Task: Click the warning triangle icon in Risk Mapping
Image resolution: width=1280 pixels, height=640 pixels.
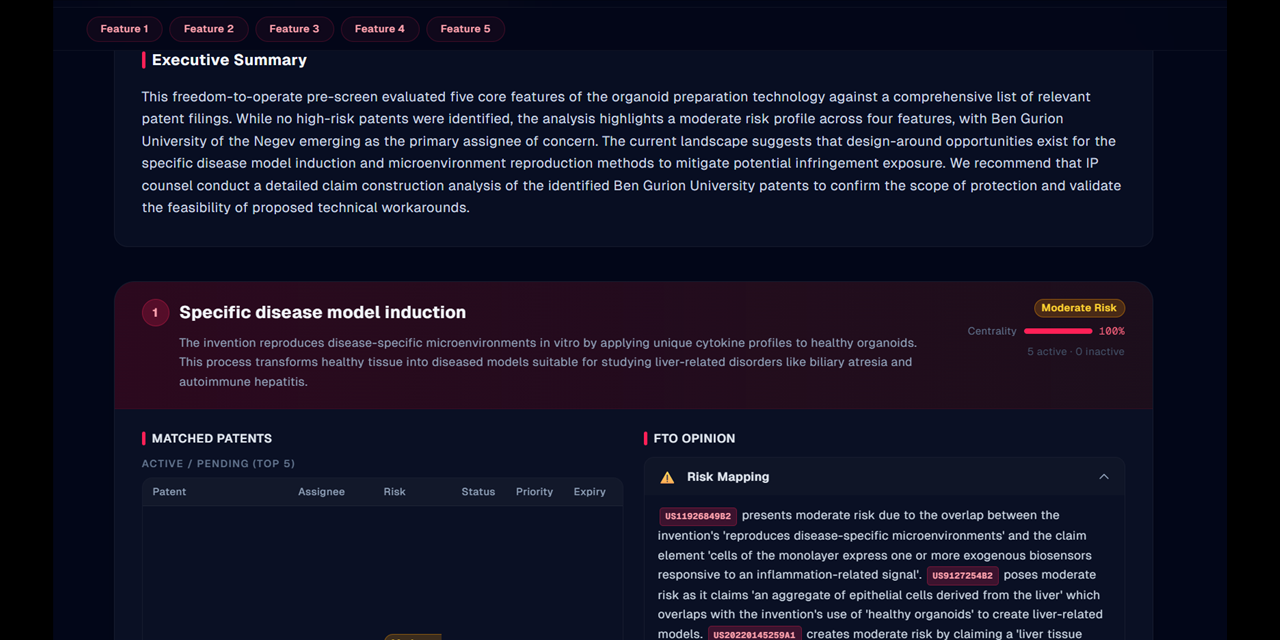Action: tap(666, 477)
